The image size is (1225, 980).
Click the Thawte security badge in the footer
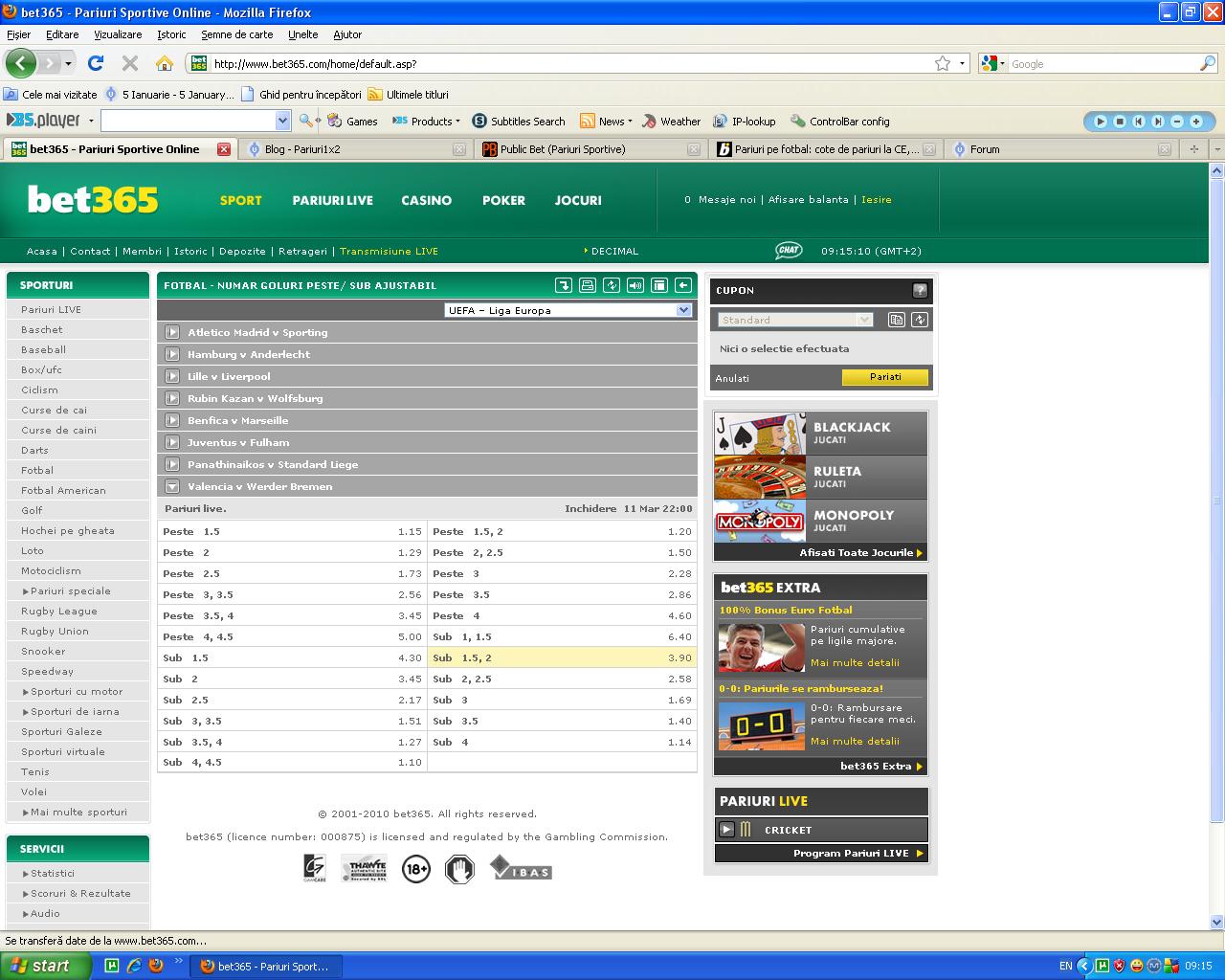tap(365, 868)
